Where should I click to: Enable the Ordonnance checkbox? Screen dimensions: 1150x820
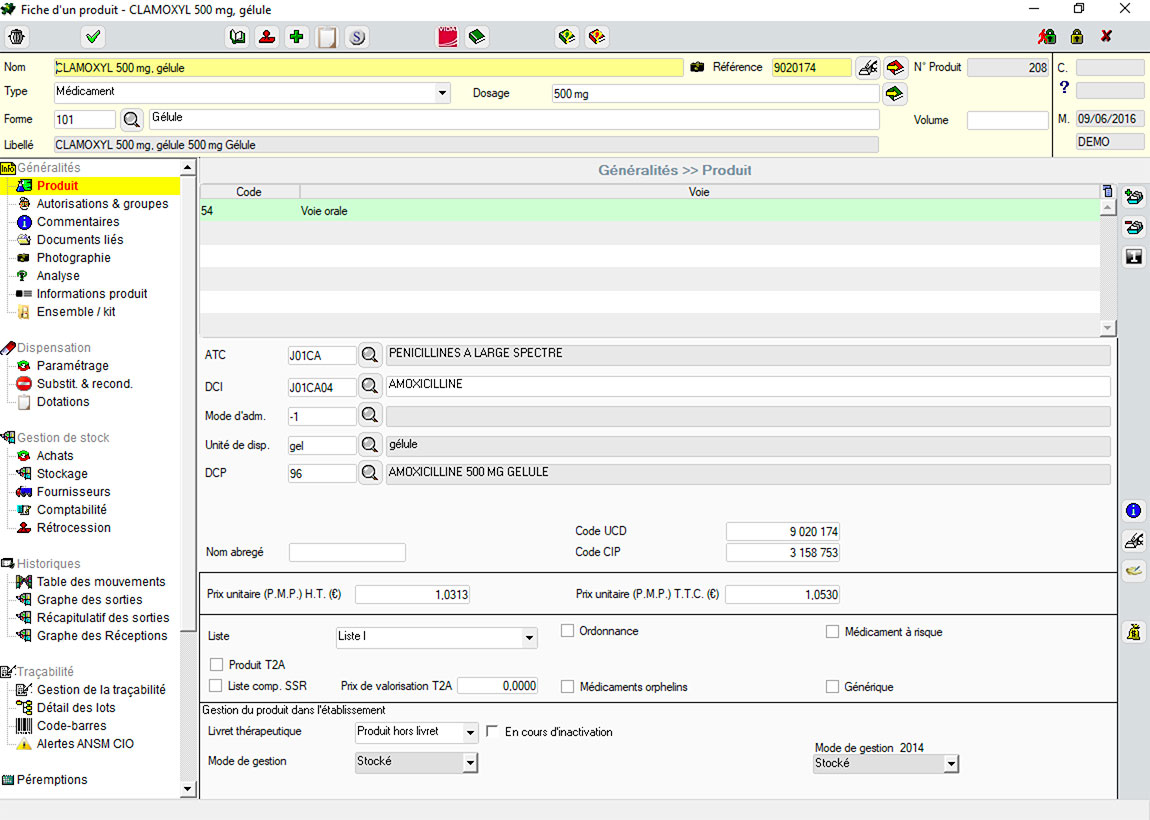[568, 631]
